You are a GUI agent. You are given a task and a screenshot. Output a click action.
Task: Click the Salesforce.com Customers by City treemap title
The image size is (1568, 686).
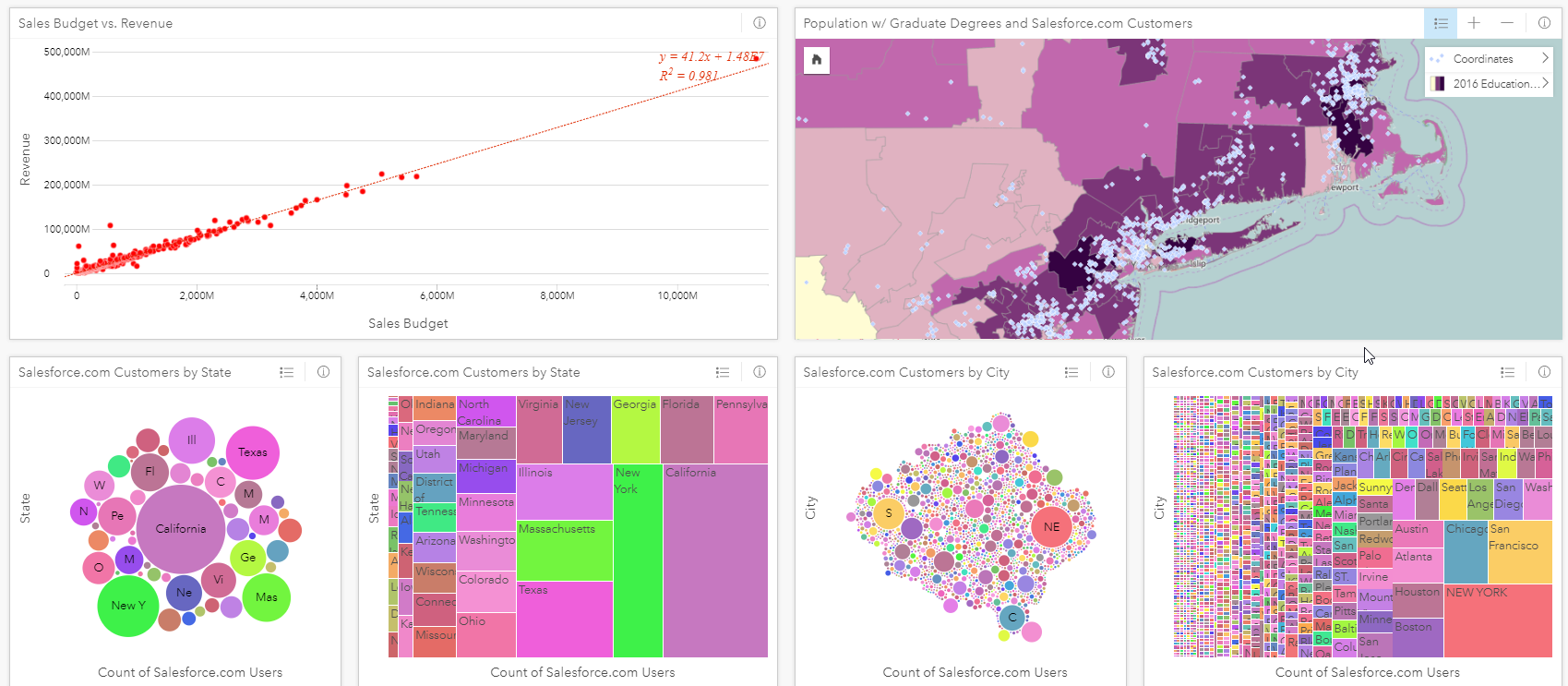[1255, 372]
